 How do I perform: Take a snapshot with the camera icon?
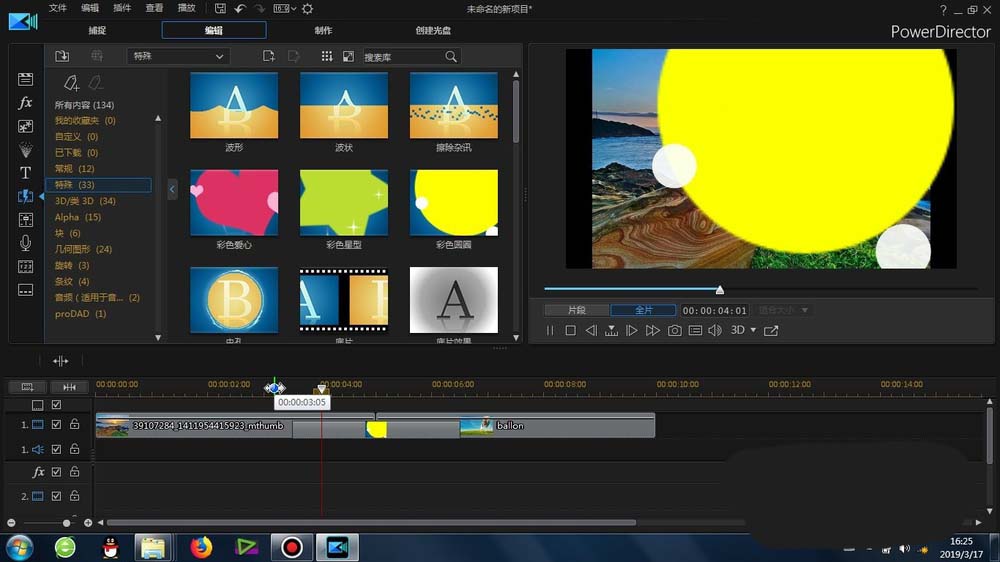coord(675,331)
